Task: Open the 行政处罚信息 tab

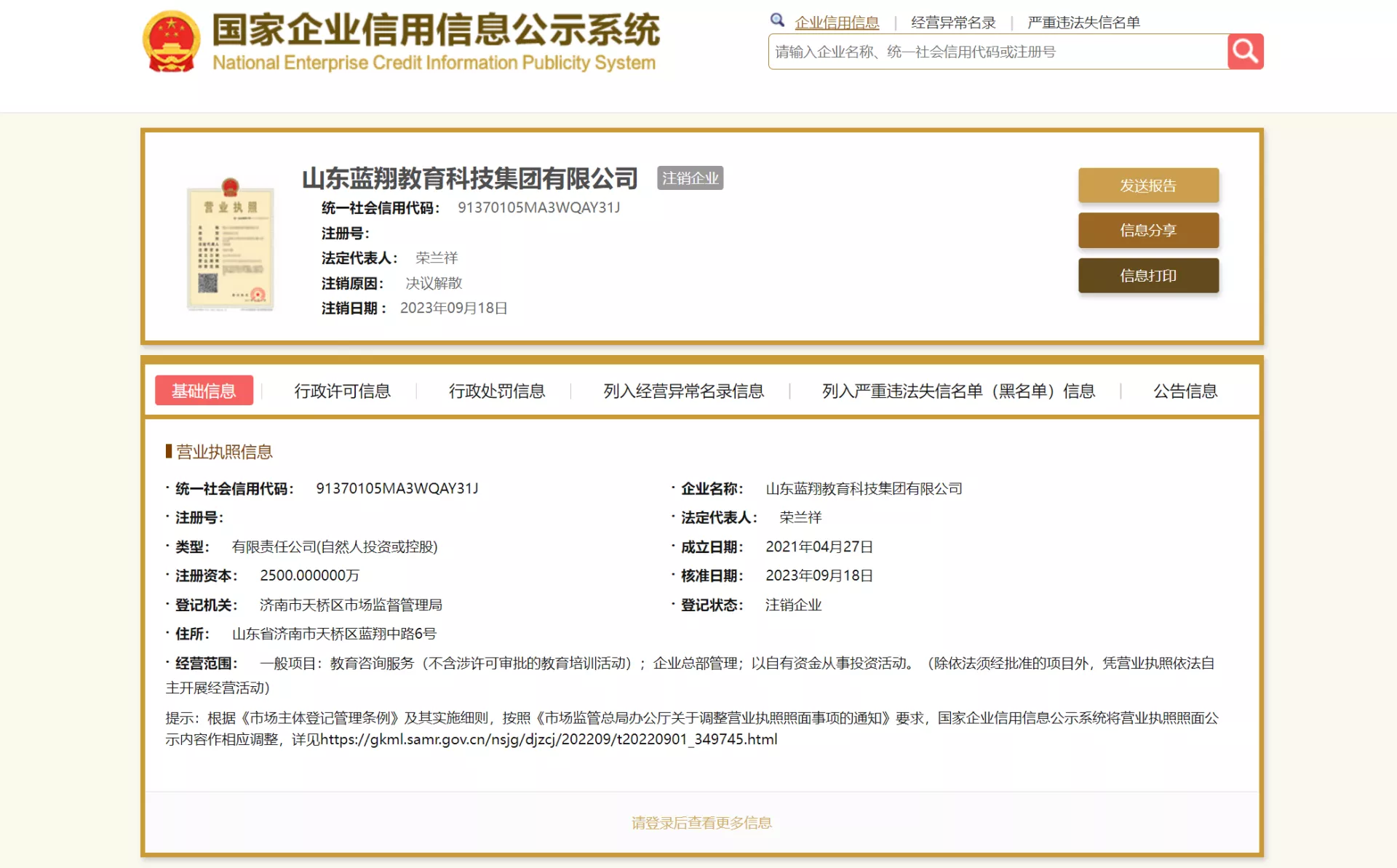Action: (x=497, y=391)
